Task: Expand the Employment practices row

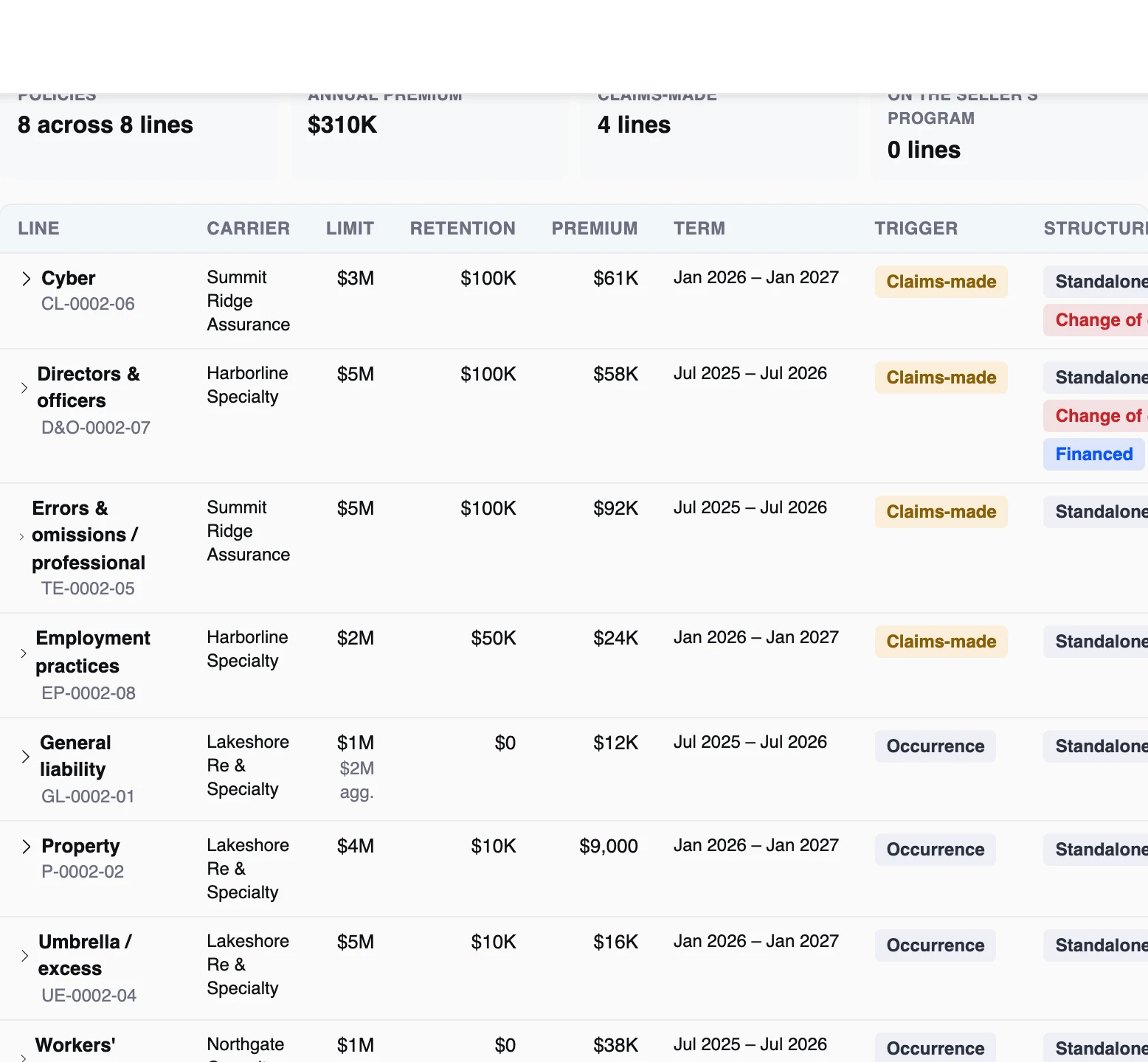Action: pos(24,653)
